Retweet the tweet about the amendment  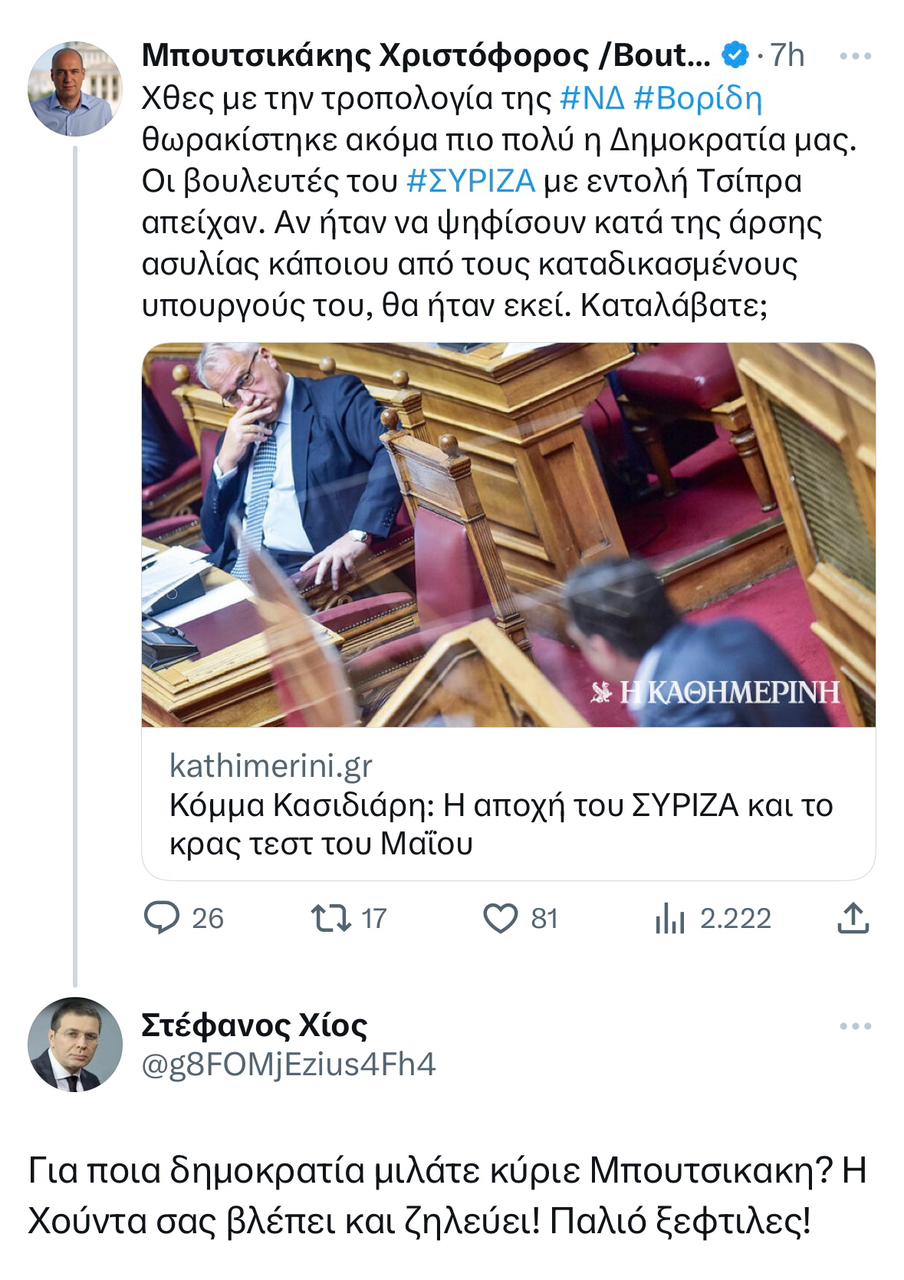click(331, 918)
